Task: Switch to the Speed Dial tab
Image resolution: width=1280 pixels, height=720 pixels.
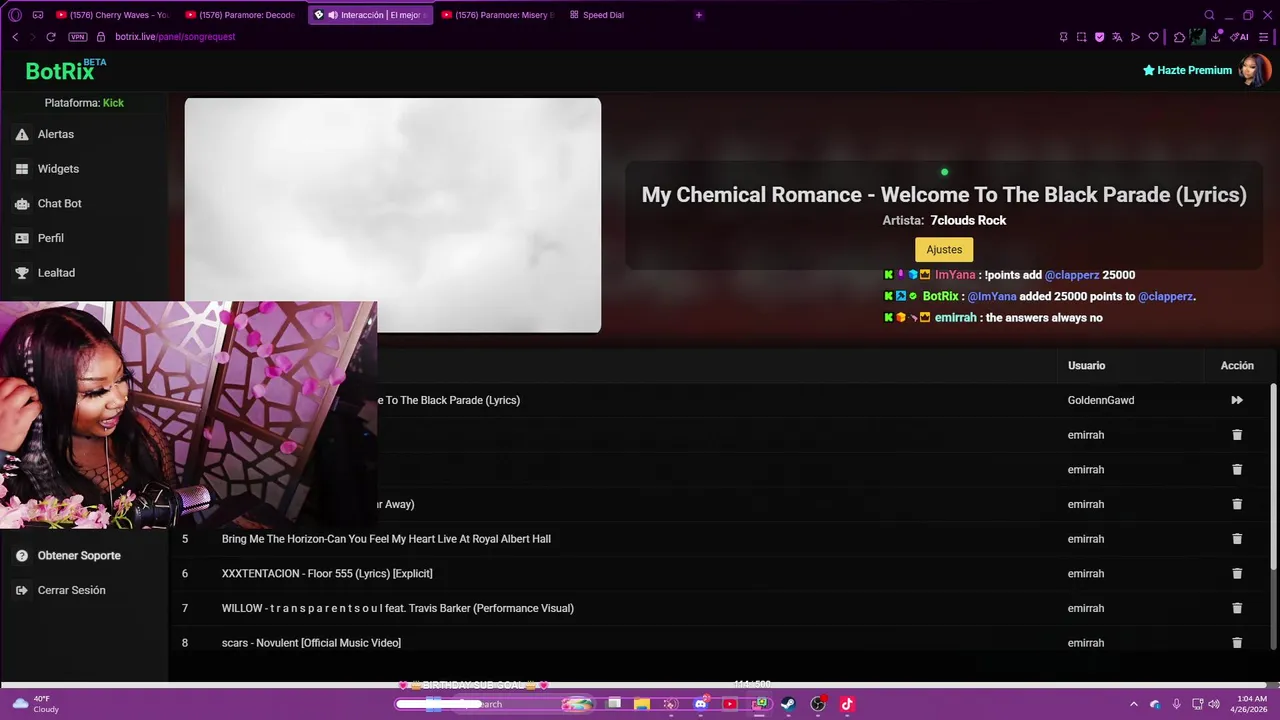Action: pos(597,15)
